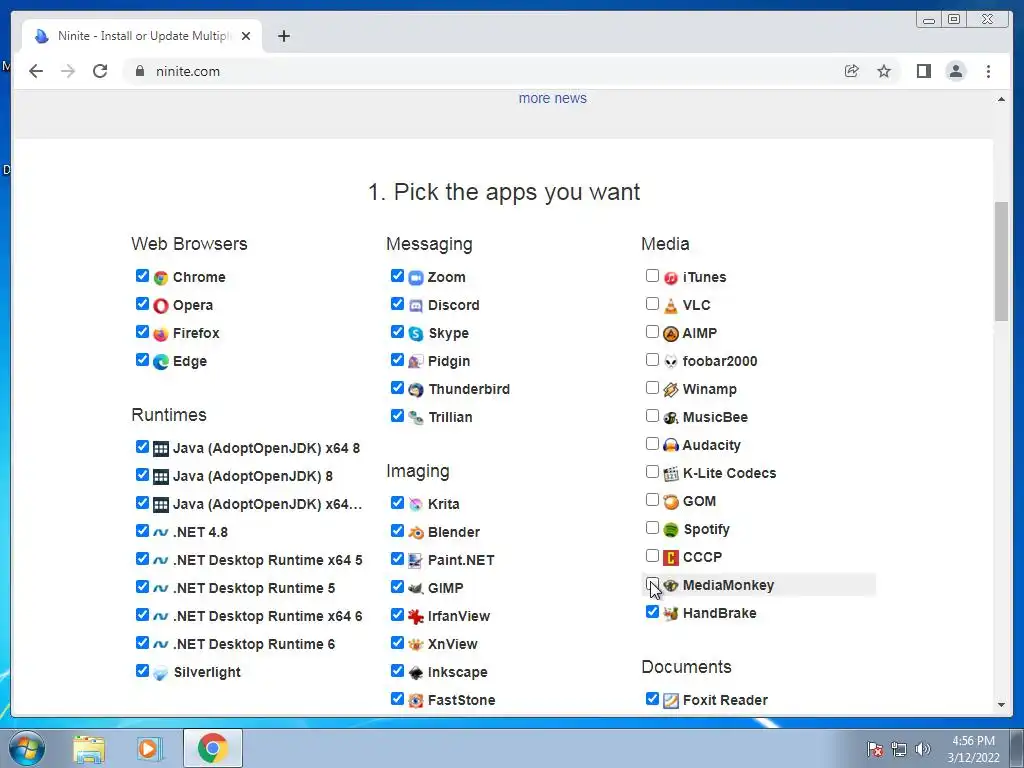
Task: Open Chrome's three-dot menu
Action: [x=988, y=71]
